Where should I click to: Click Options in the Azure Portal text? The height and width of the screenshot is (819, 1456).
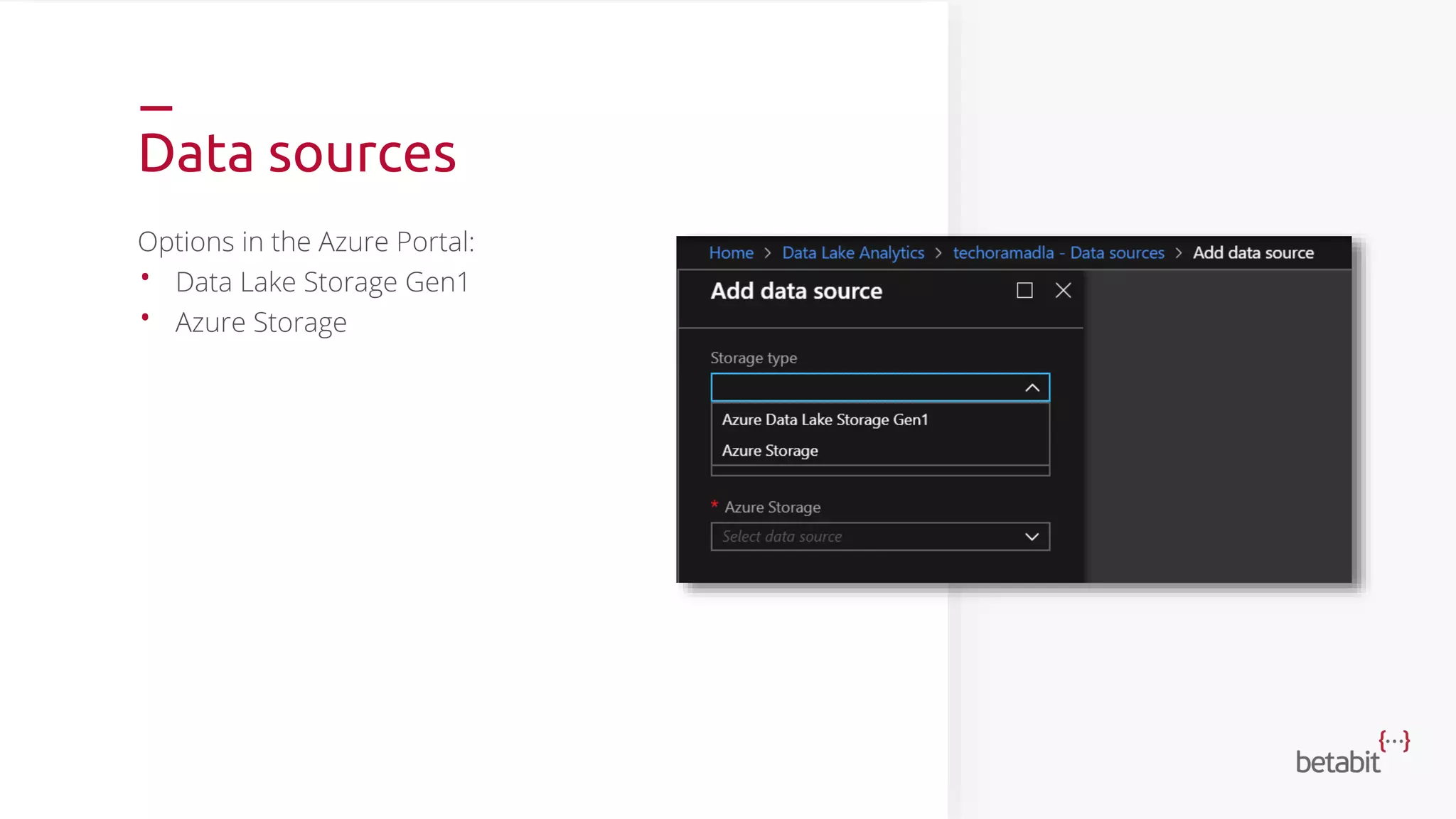click(306, 242)
